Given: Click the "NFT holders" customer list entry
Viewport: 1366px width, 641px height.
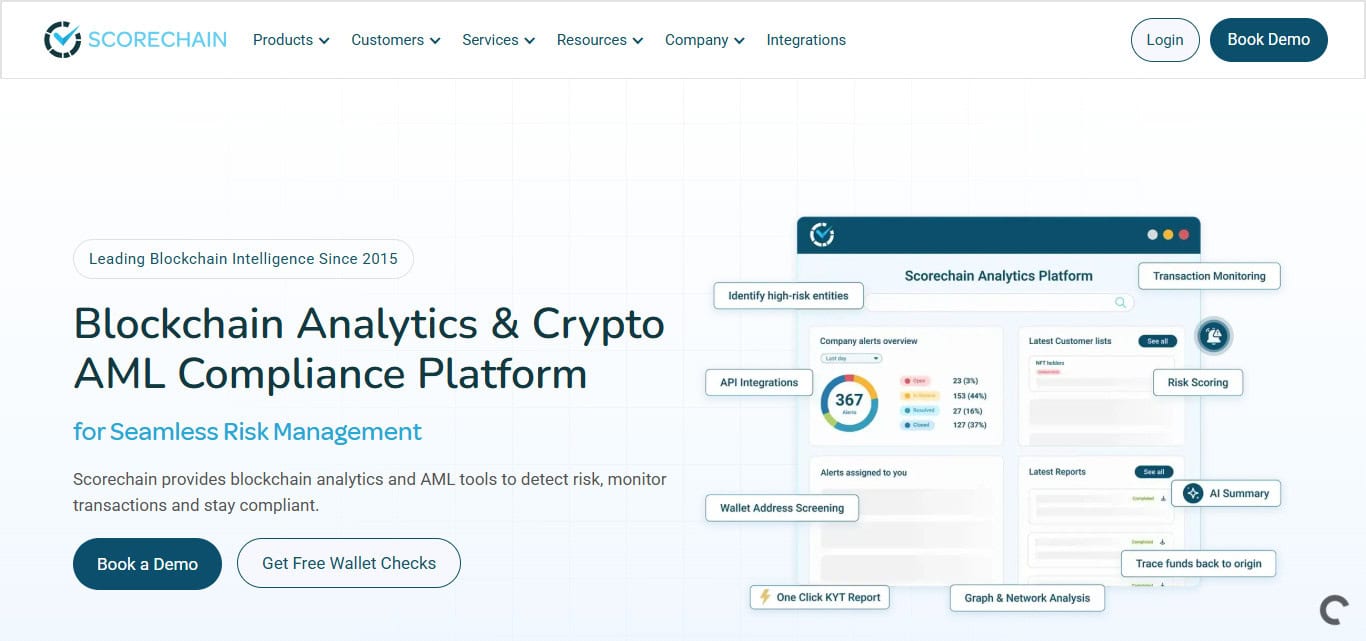Looking at the screenshot, I should pos(1051,363).
